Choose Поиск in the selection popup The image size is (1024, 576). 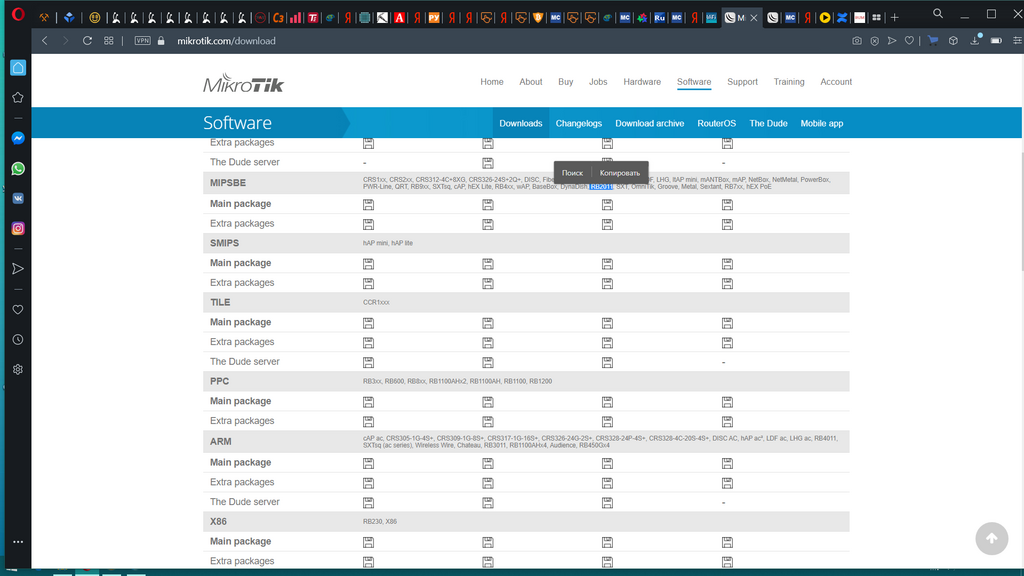(572, 173)
